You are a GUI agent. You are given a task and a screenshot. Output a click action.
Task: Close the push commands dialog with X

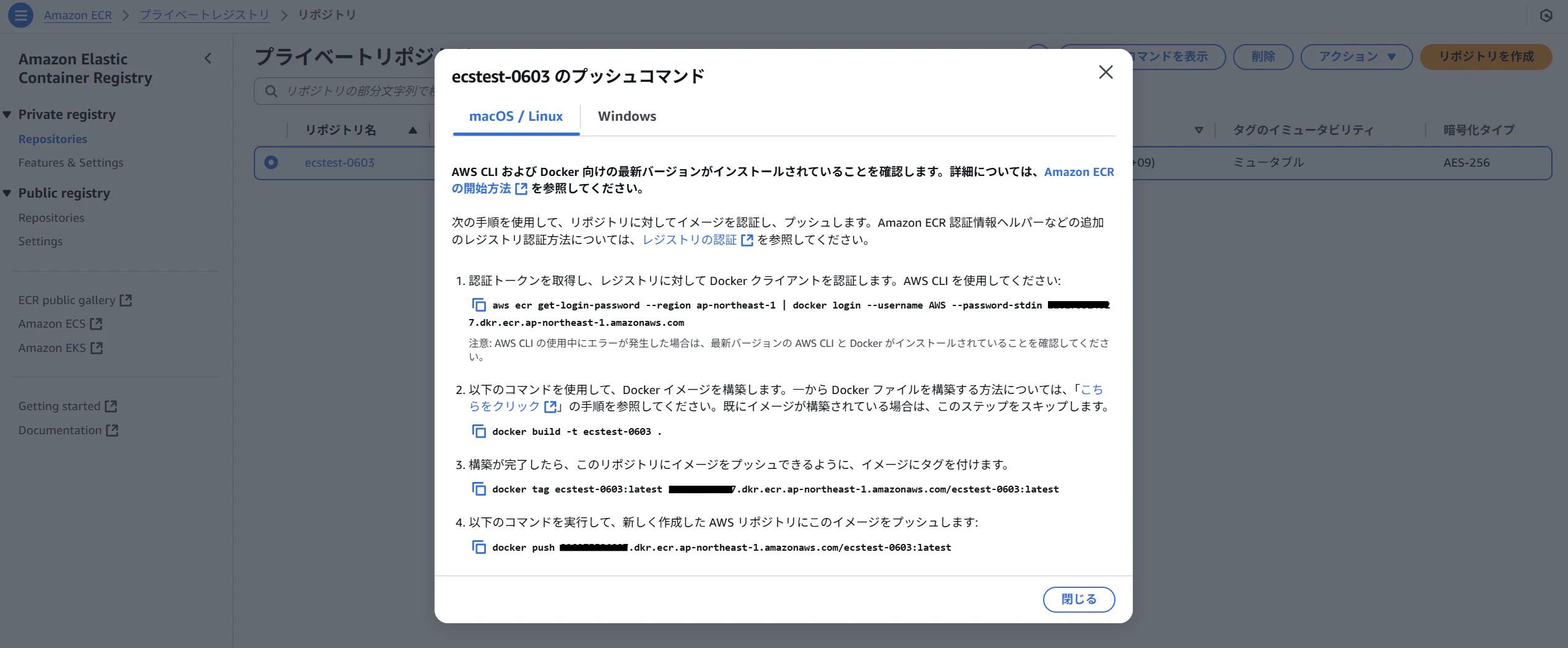[x=1106, y=72]
